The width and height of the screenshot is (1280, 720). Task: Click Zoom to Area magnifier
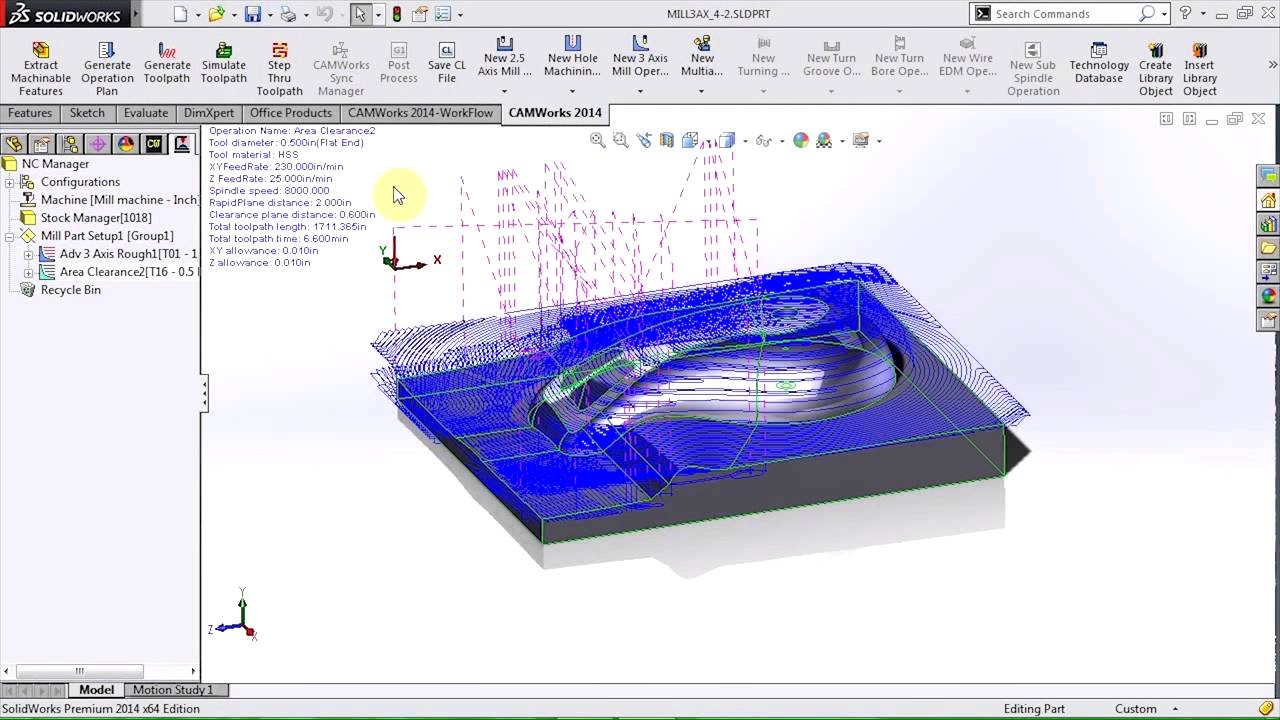pos(621,140)
